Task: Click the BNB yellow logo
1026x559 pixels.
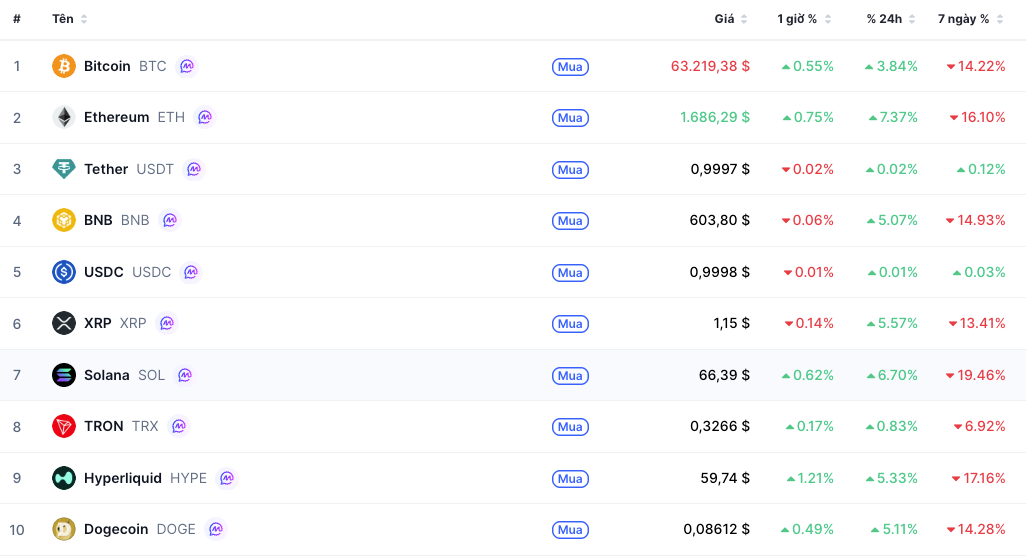Action: click(x=63, y=220)
